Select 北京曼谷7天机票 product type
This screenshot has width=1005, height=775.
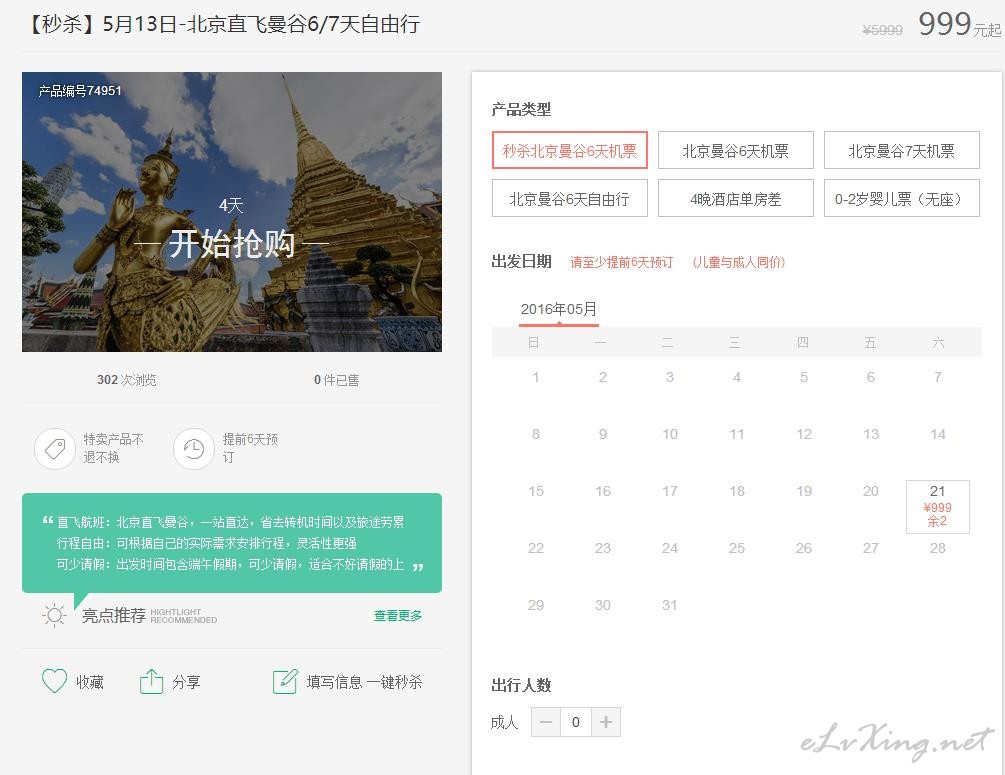click(902, 150)
